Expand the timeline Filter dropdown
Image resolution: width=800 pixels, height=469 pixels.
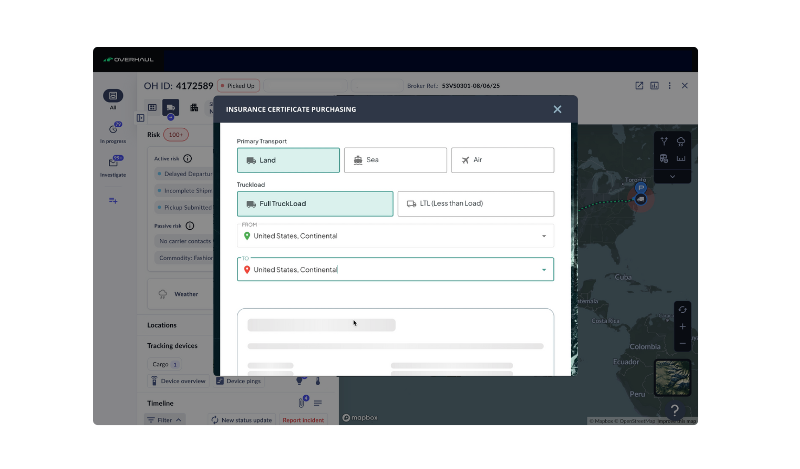[165, 420]
